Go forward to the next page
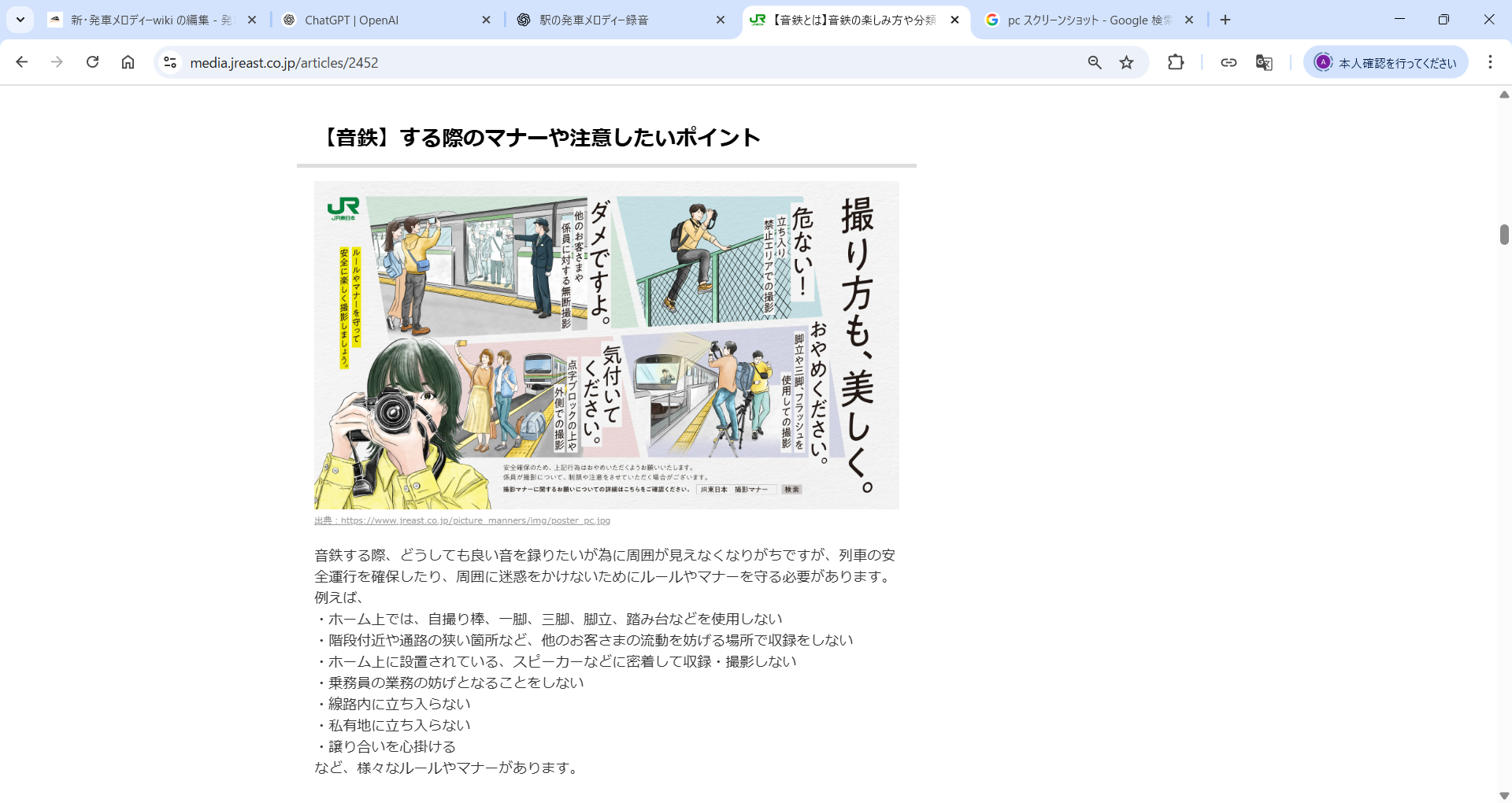 tap(57, 62)
